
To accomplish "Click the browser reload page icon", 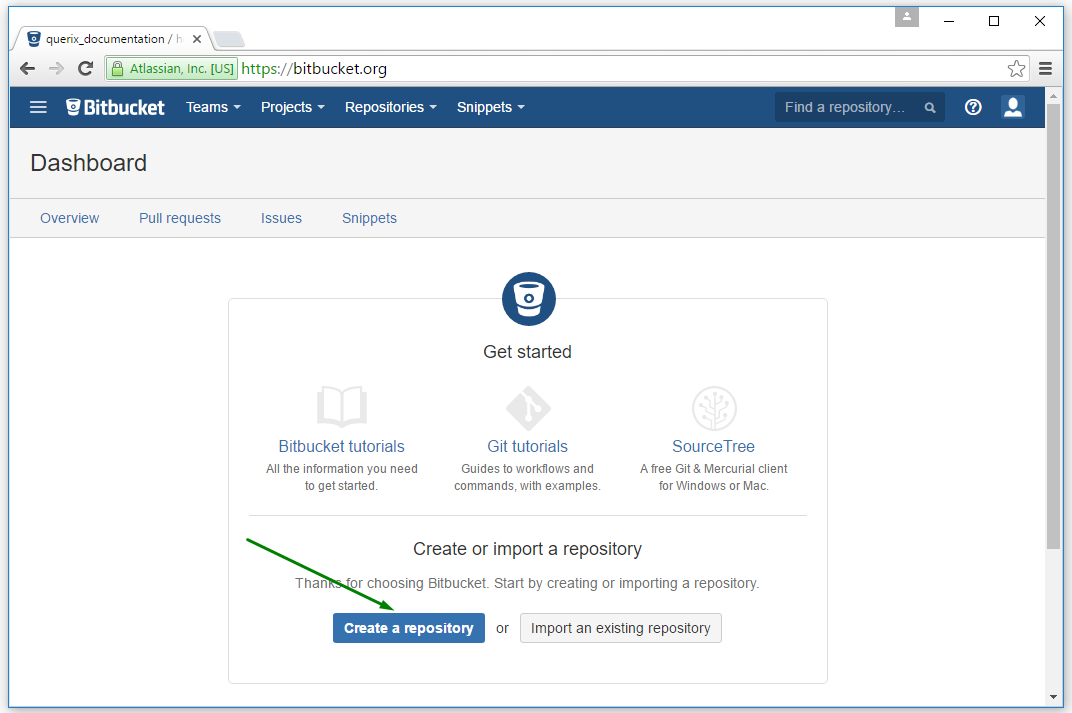I will coord(86,69).
